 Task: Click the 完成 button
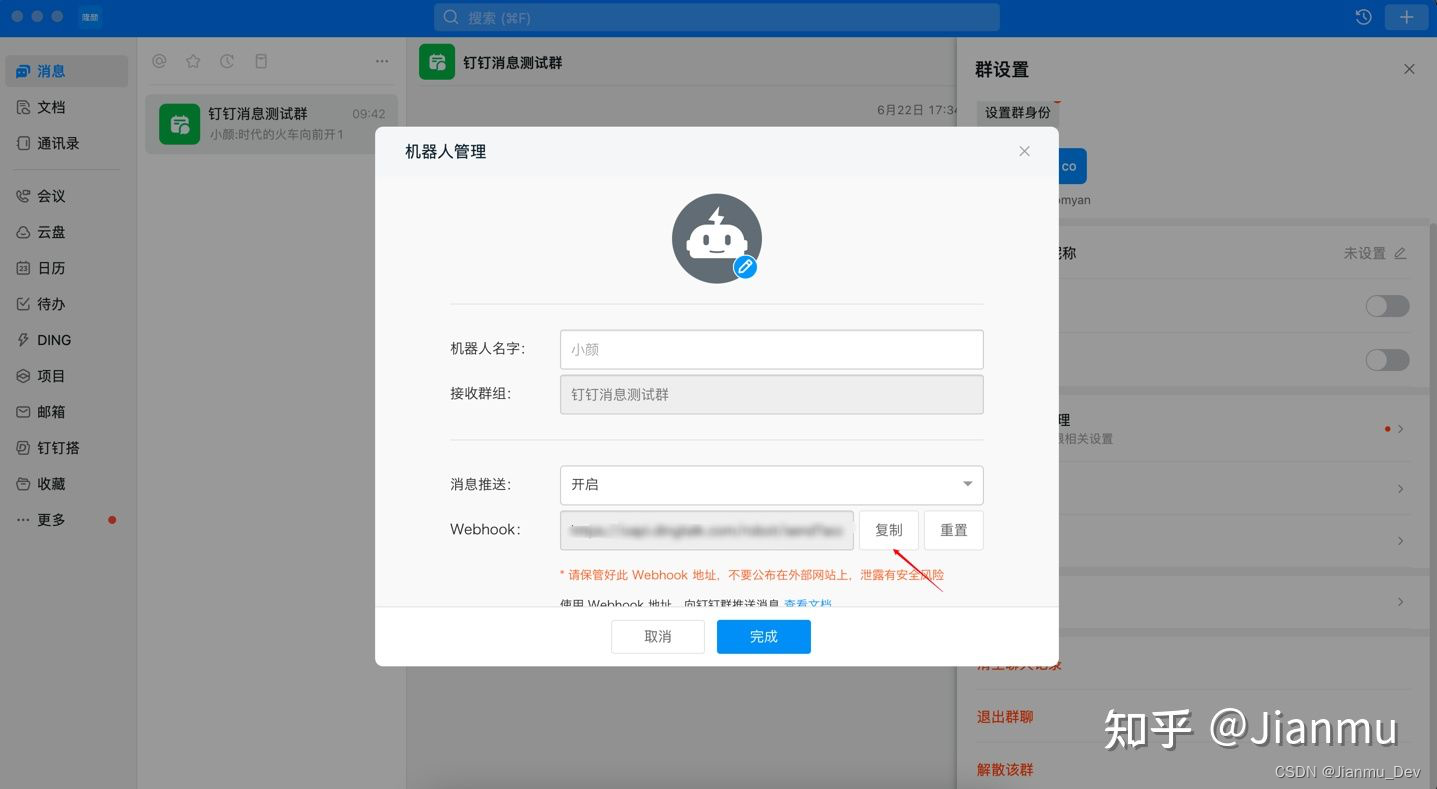pyautogui.click(x=763, y=636)
